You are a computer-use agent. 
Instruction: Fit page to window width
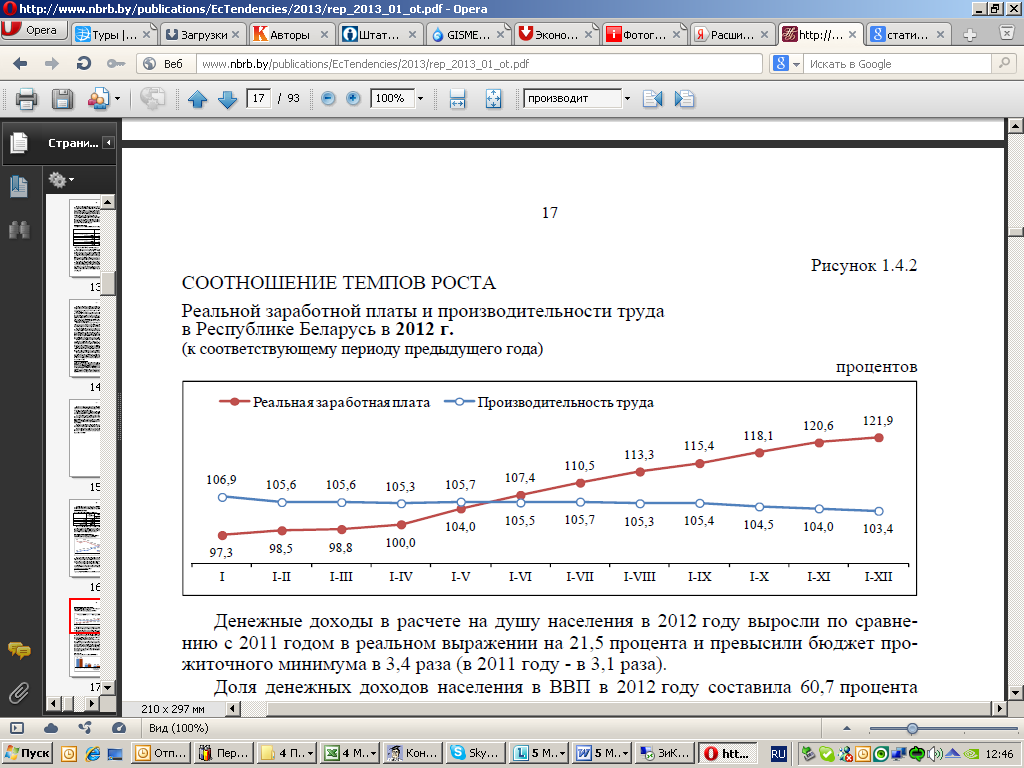click(x=457, y=99)
